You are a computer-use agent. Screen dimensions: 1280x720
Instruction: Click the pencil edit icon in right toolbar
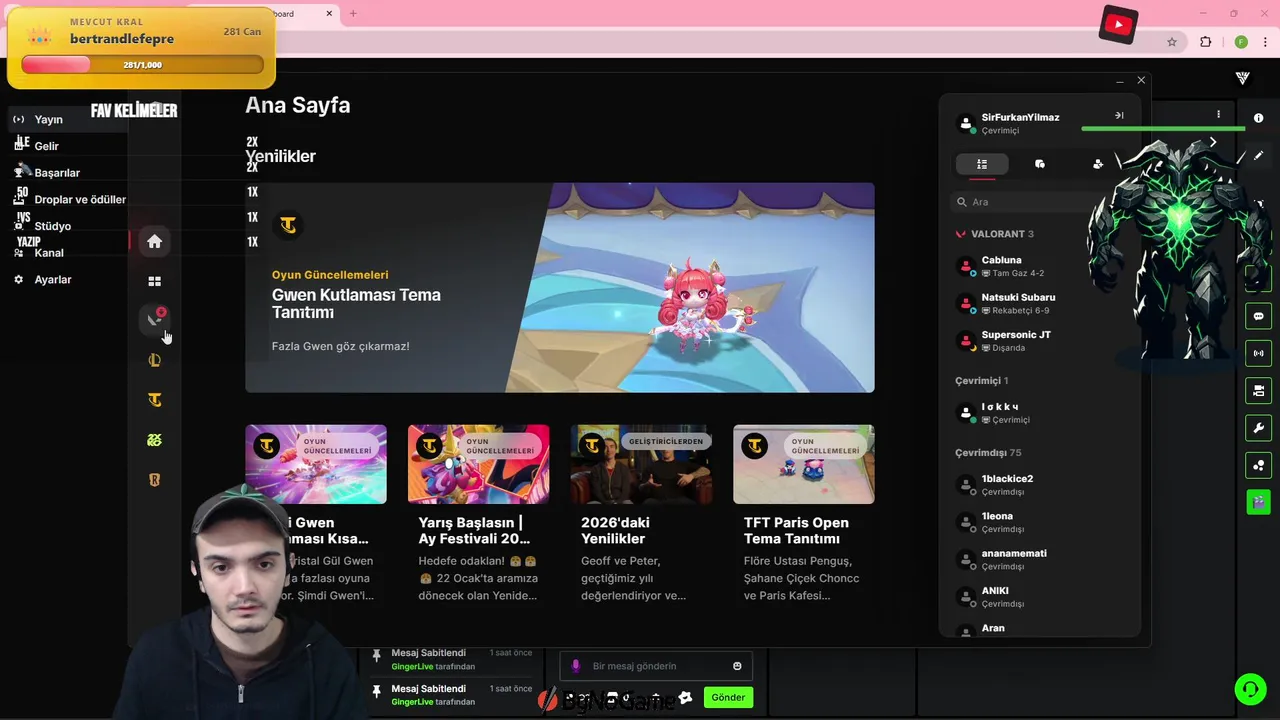tap(1258, 156)
